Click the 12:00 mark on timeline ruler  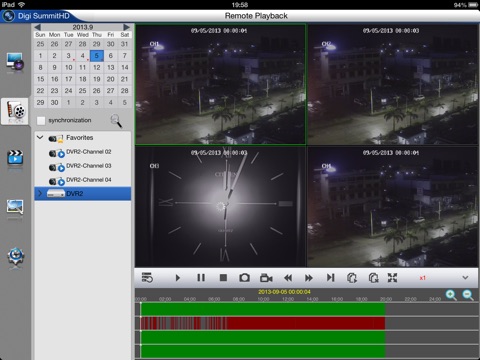pyautogui.click(x=288, y=299)
